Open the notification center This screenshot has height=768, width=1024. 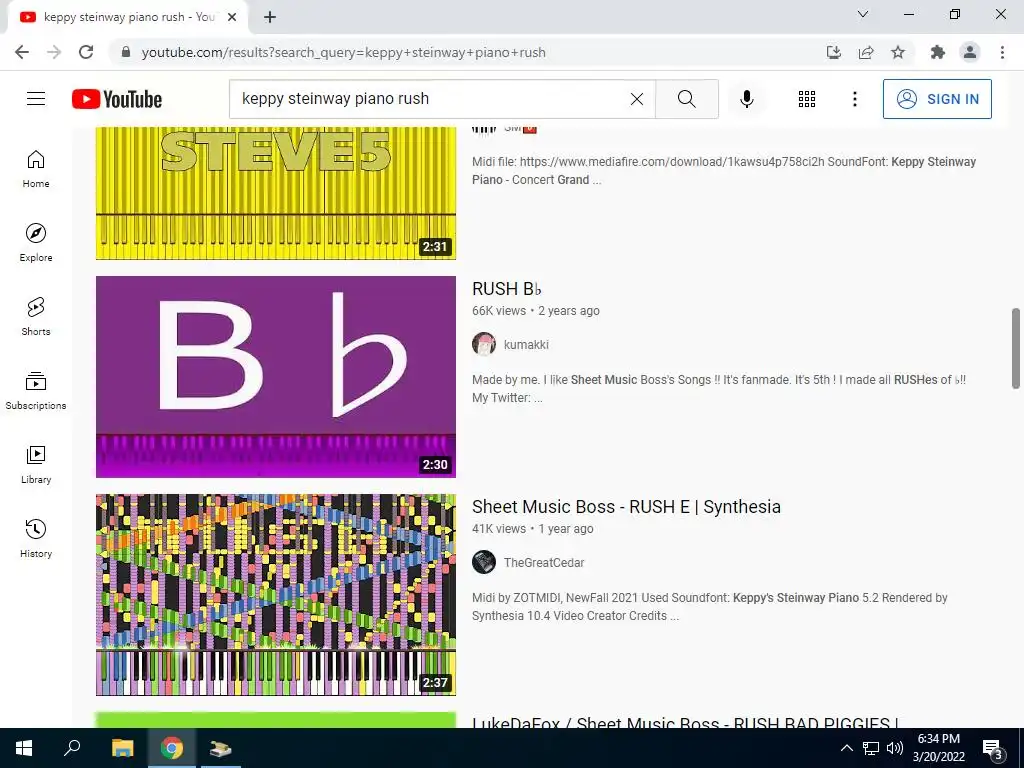[x=992, y=749]
